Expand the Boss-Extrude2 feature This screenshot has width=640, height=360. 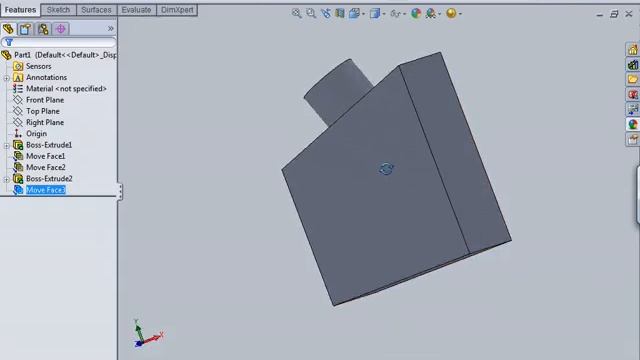click(x=7, y=179)
